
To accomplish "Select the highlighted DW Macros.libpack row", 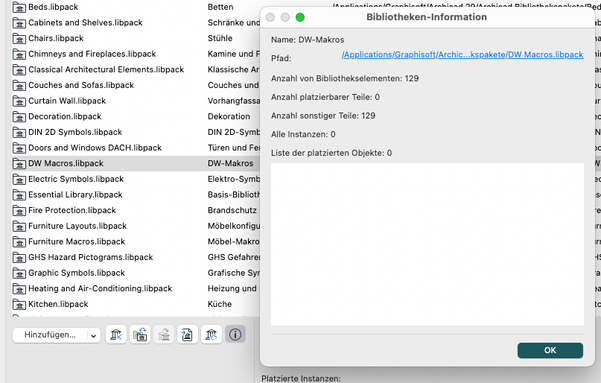I will (66, 163).
